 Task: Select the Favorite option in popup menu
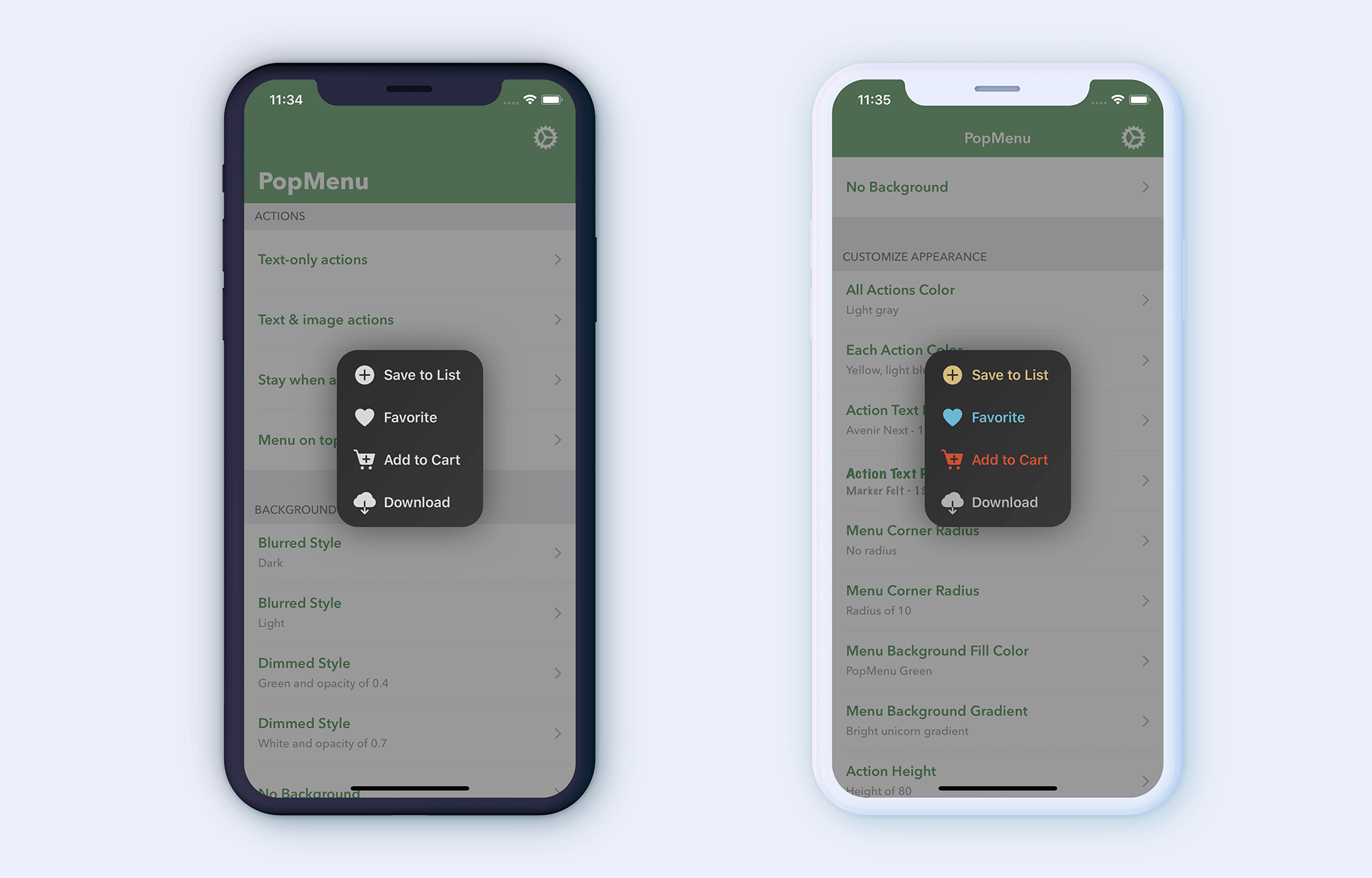coord(411,417)
